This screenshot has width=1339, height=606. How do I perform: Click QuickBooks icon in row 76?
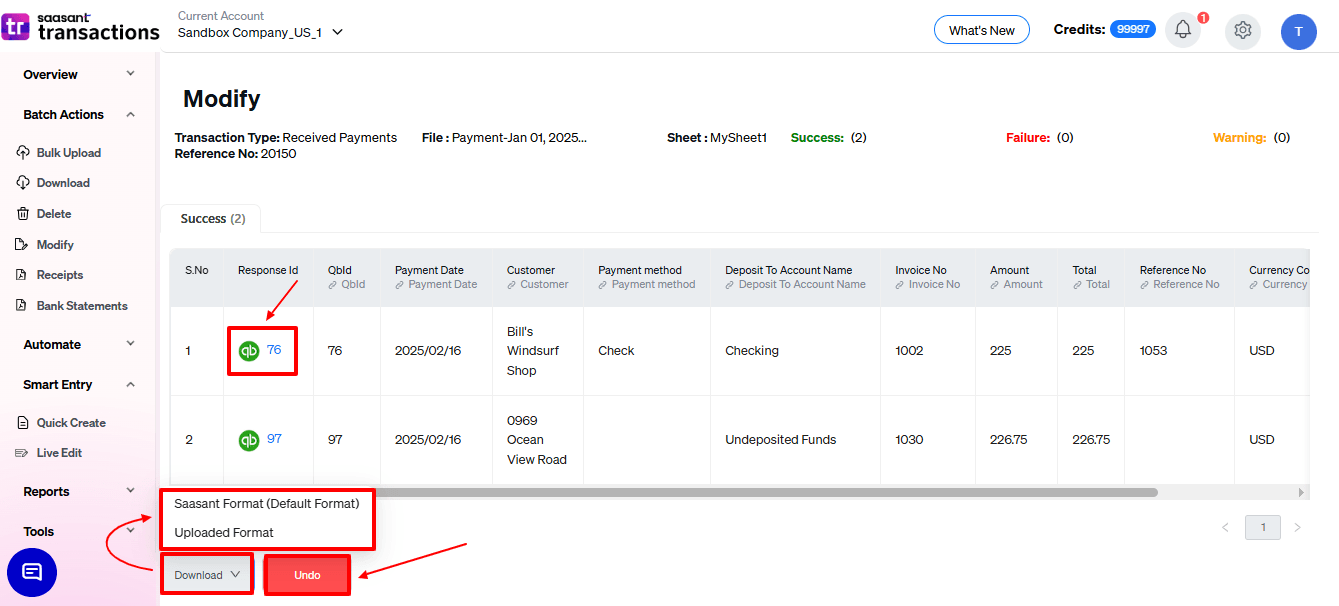[249, 351]
